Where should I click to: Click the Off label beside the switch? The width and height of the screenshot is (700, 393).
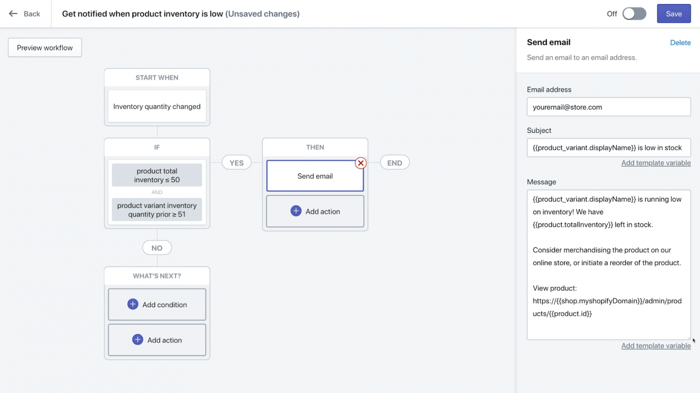click(612, 14)
